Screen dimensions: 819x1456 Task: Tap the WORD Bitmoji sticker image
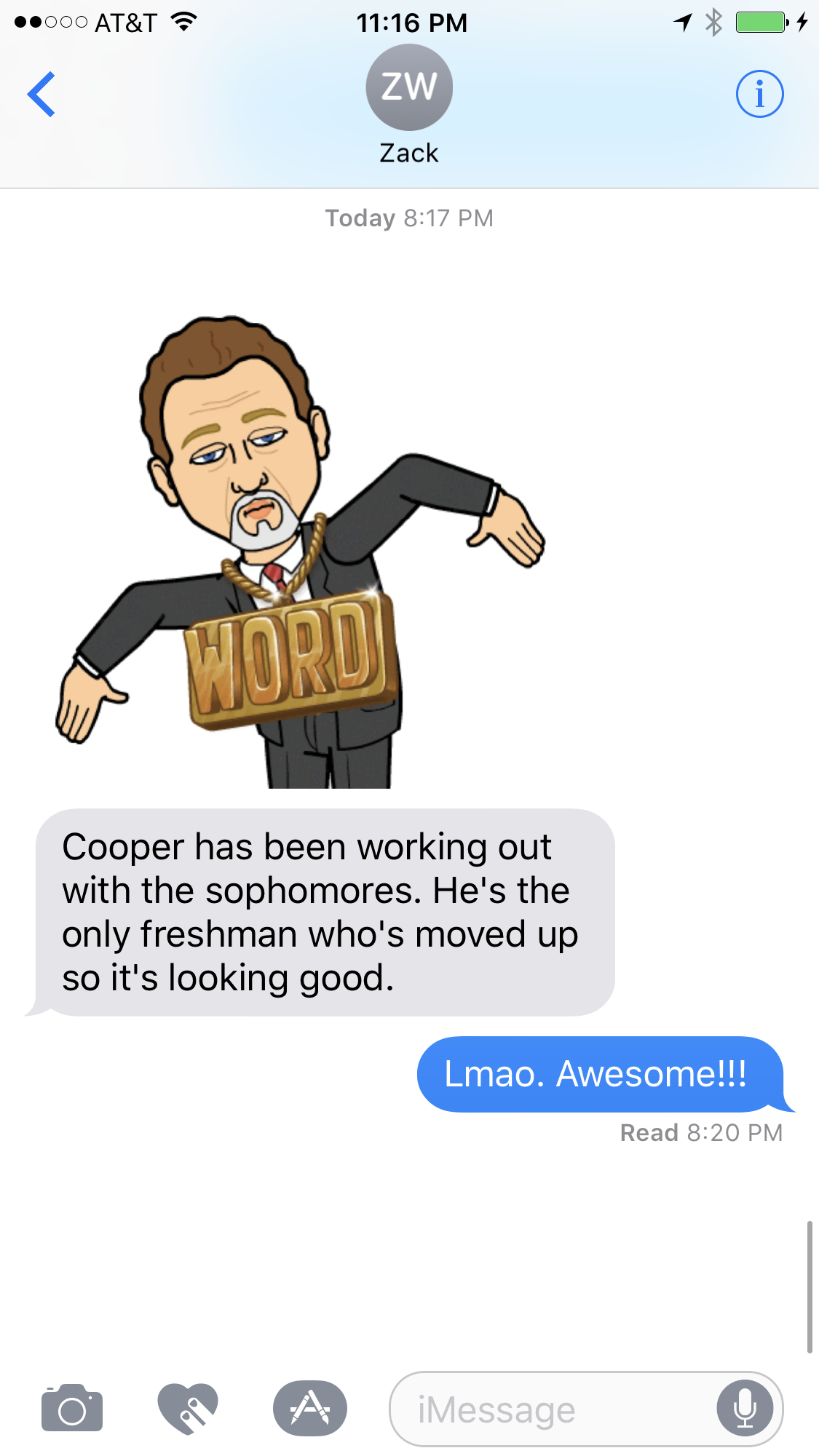tap(300, 552)
